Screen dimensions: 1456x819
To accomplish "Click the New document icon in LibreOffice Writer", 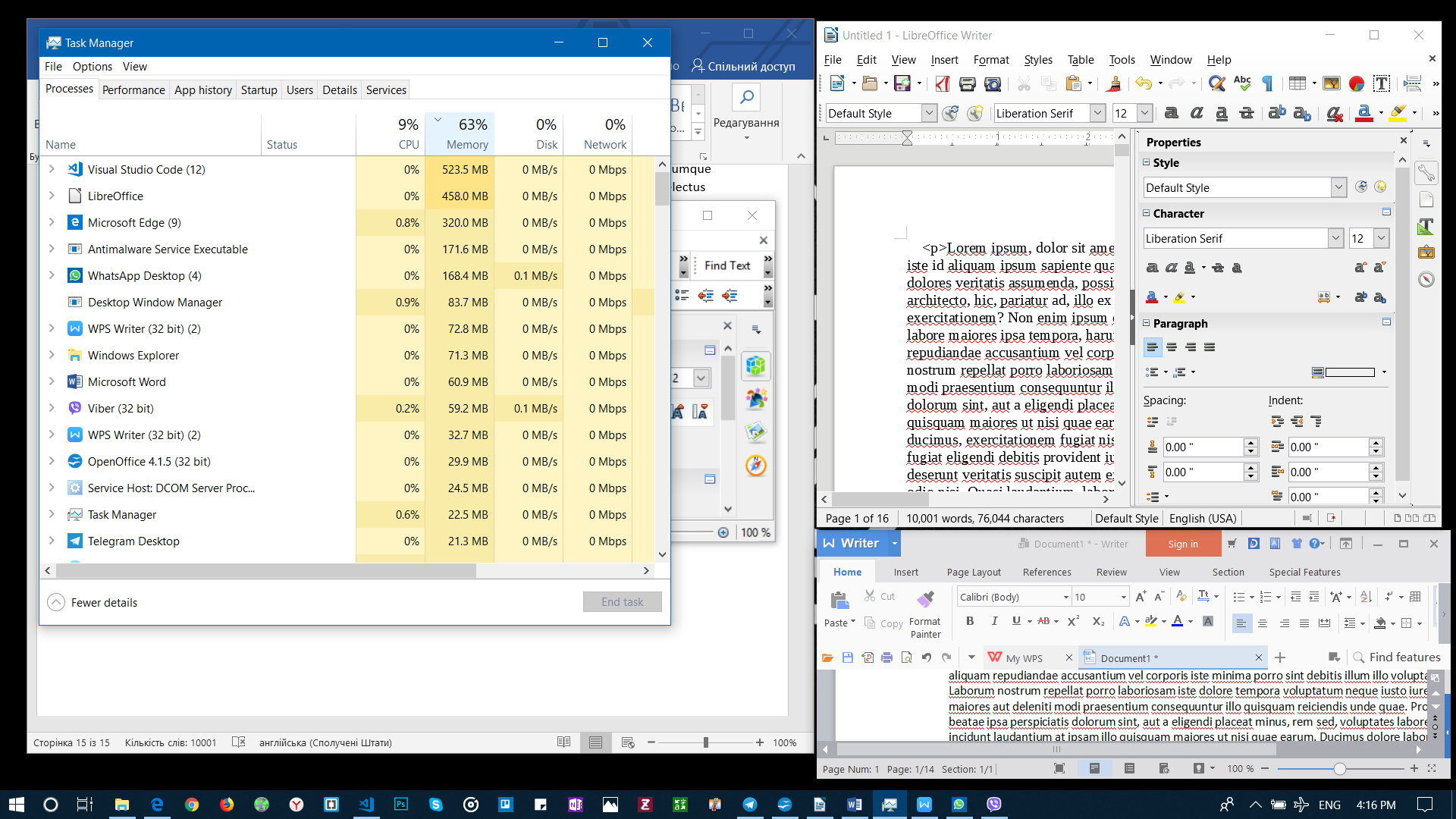I will coord(836,83).
